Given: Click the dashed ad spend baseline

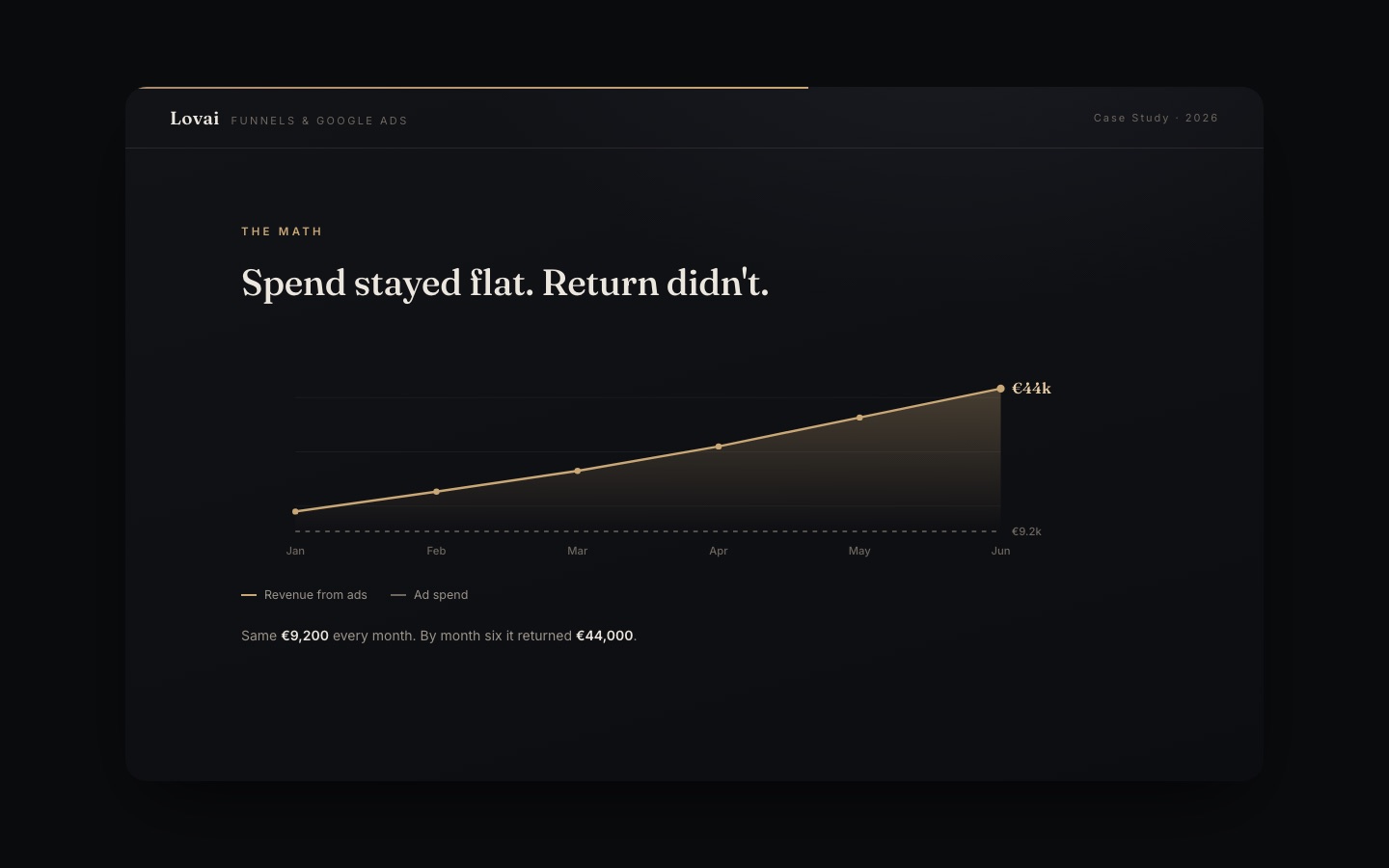Looking at the screenshot, I should click(x=647, y=531).
